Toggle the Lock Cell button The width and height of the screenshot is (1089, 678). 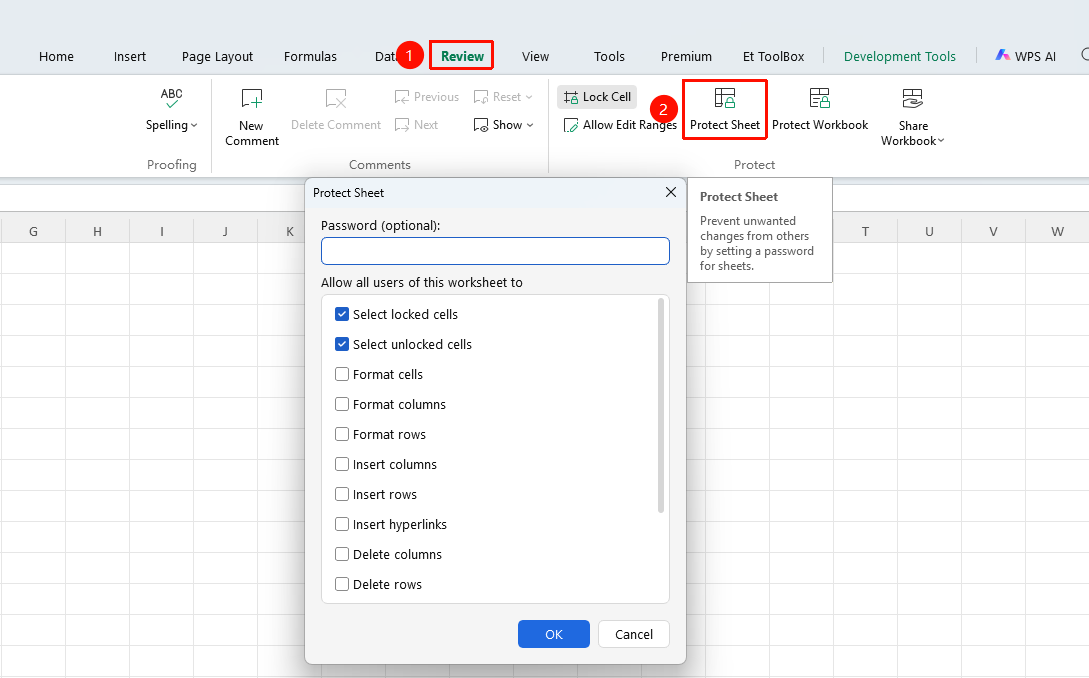pos(597,97)
